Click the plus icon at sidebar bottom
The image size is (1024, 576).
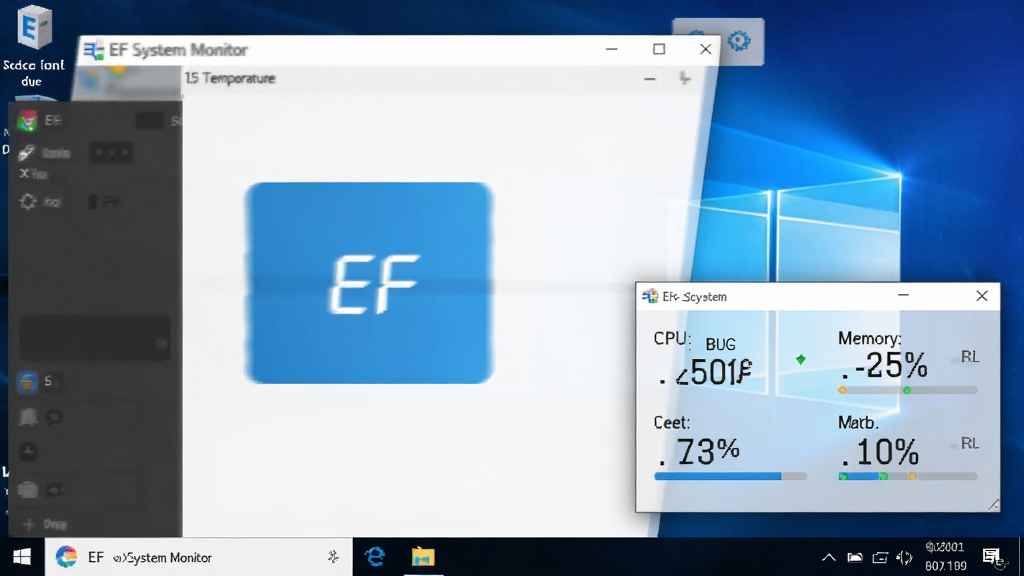pyautogui.click(x=28, y=524)
